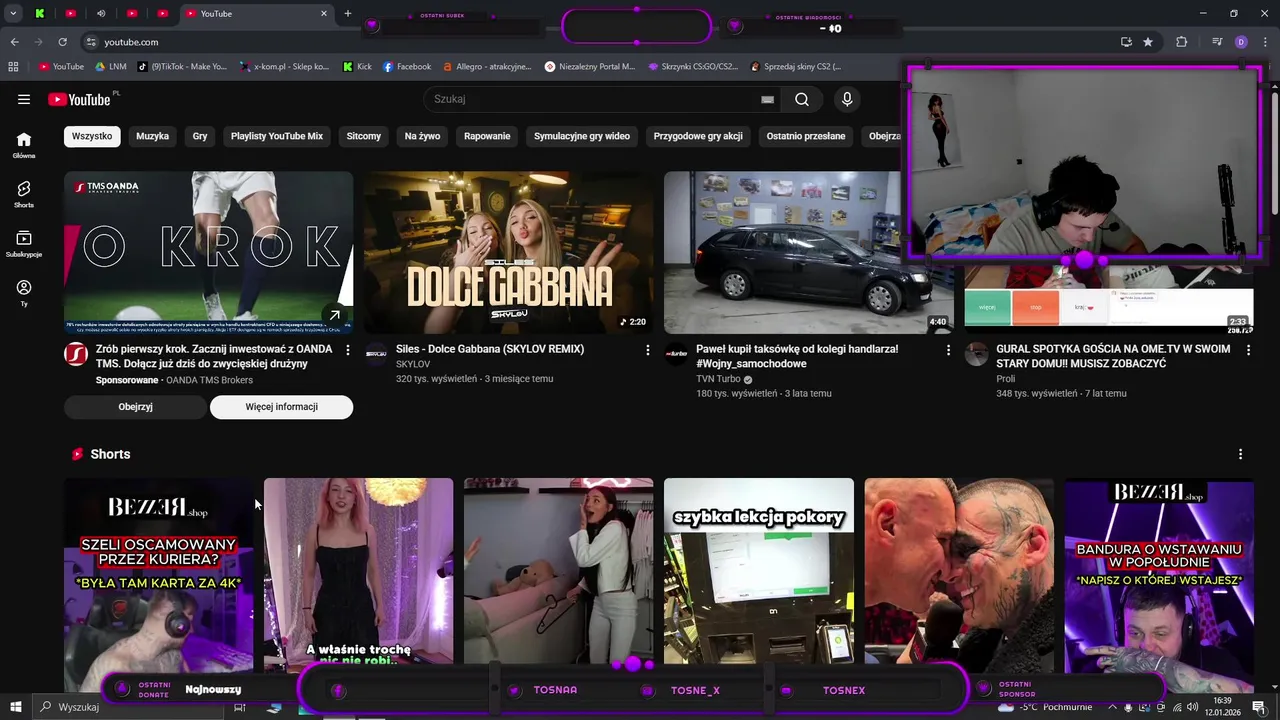This screenshot has width=1280, height=720.
Task: Open Shorts from the left sidebar
Action: click(x=24, y=194)
